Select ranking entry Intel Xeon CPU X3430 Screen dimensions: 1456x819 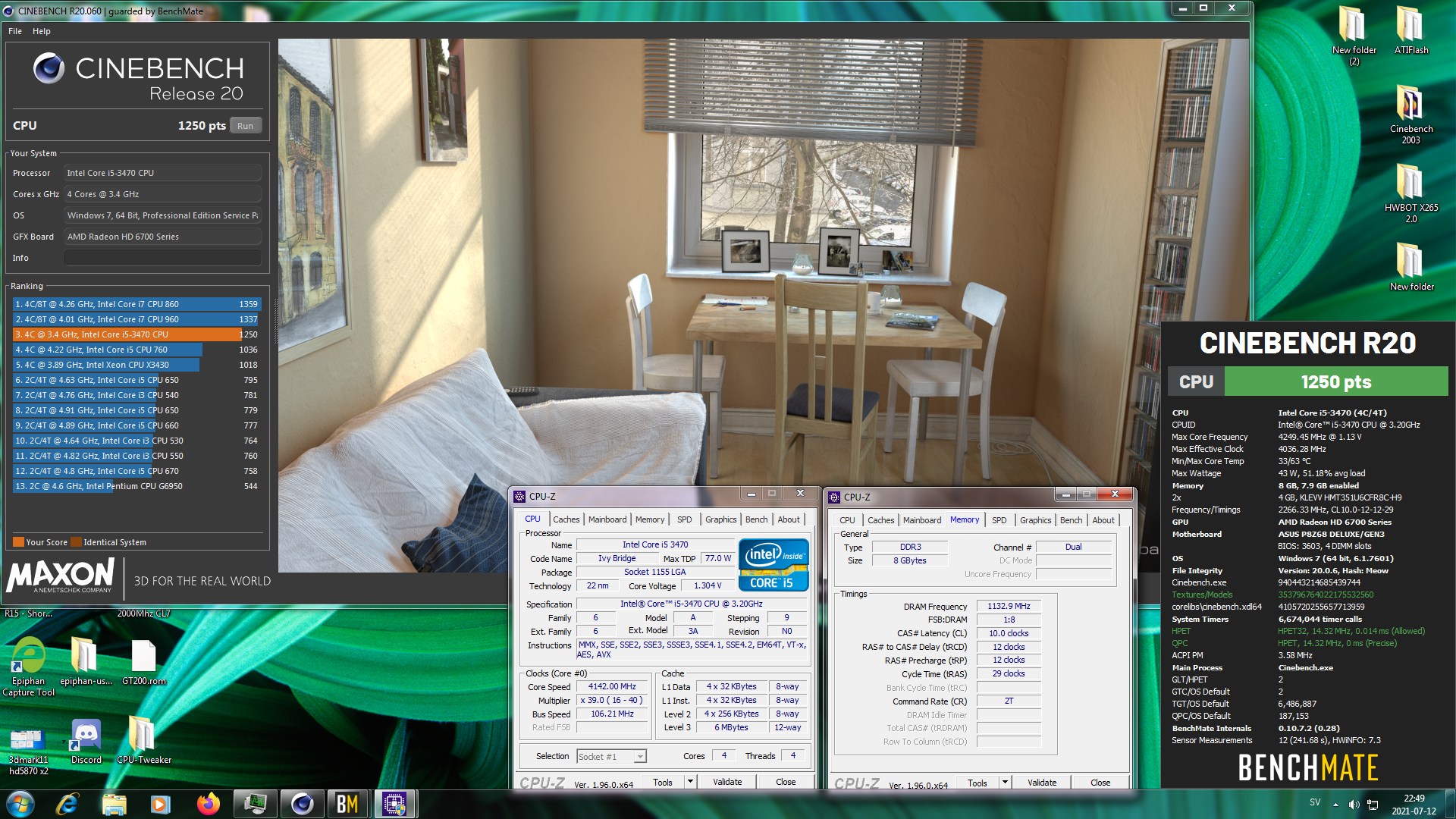coord(136,365)
